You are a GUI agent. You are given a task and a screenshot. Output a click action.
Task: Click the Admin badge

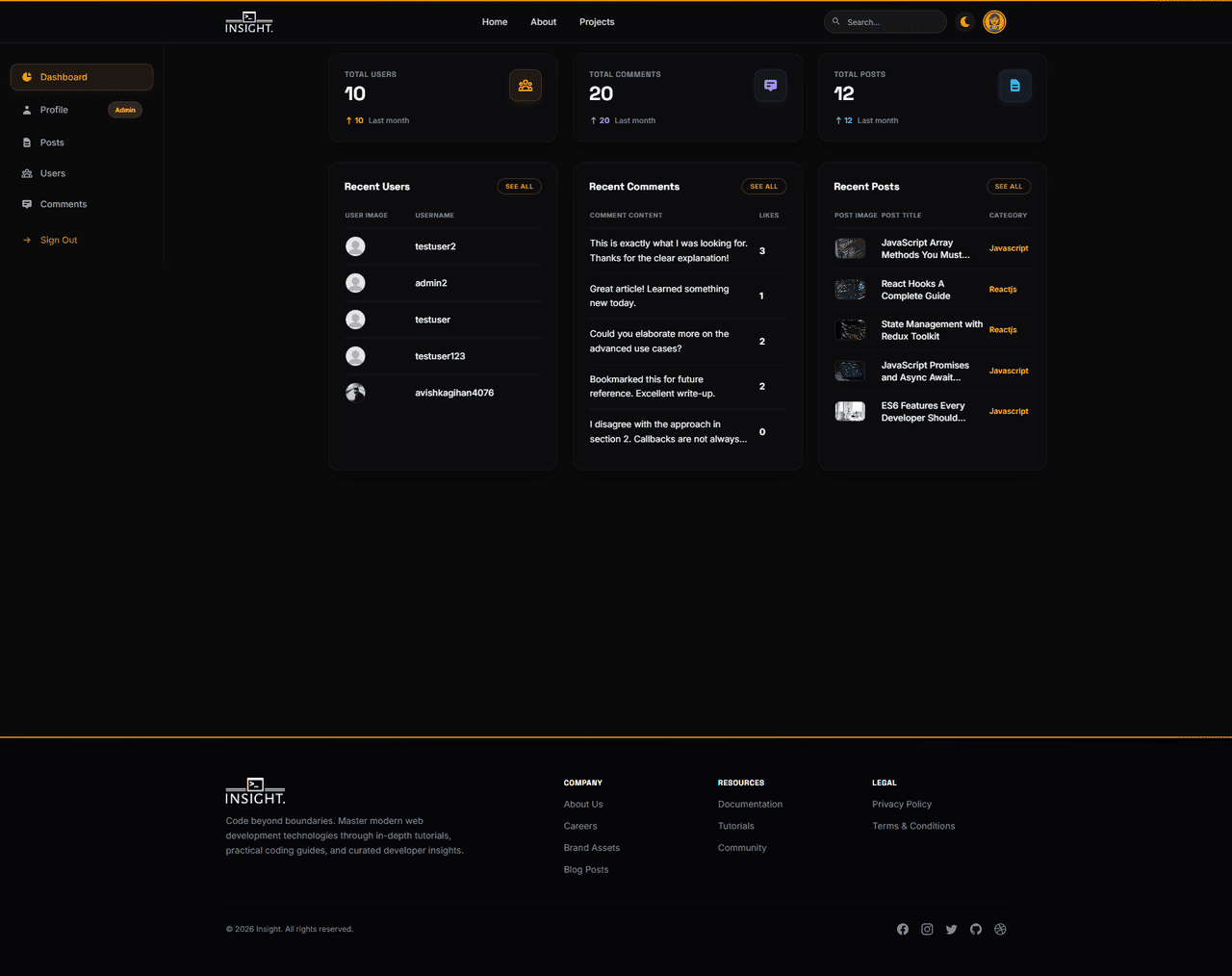tap(125, 110)
